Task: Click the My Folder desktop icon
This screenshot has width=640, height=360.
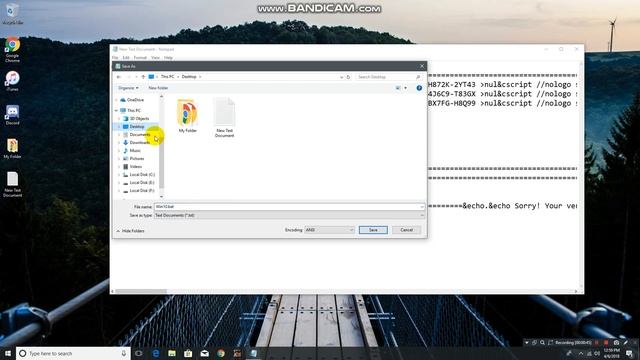Action: point(13,149)
